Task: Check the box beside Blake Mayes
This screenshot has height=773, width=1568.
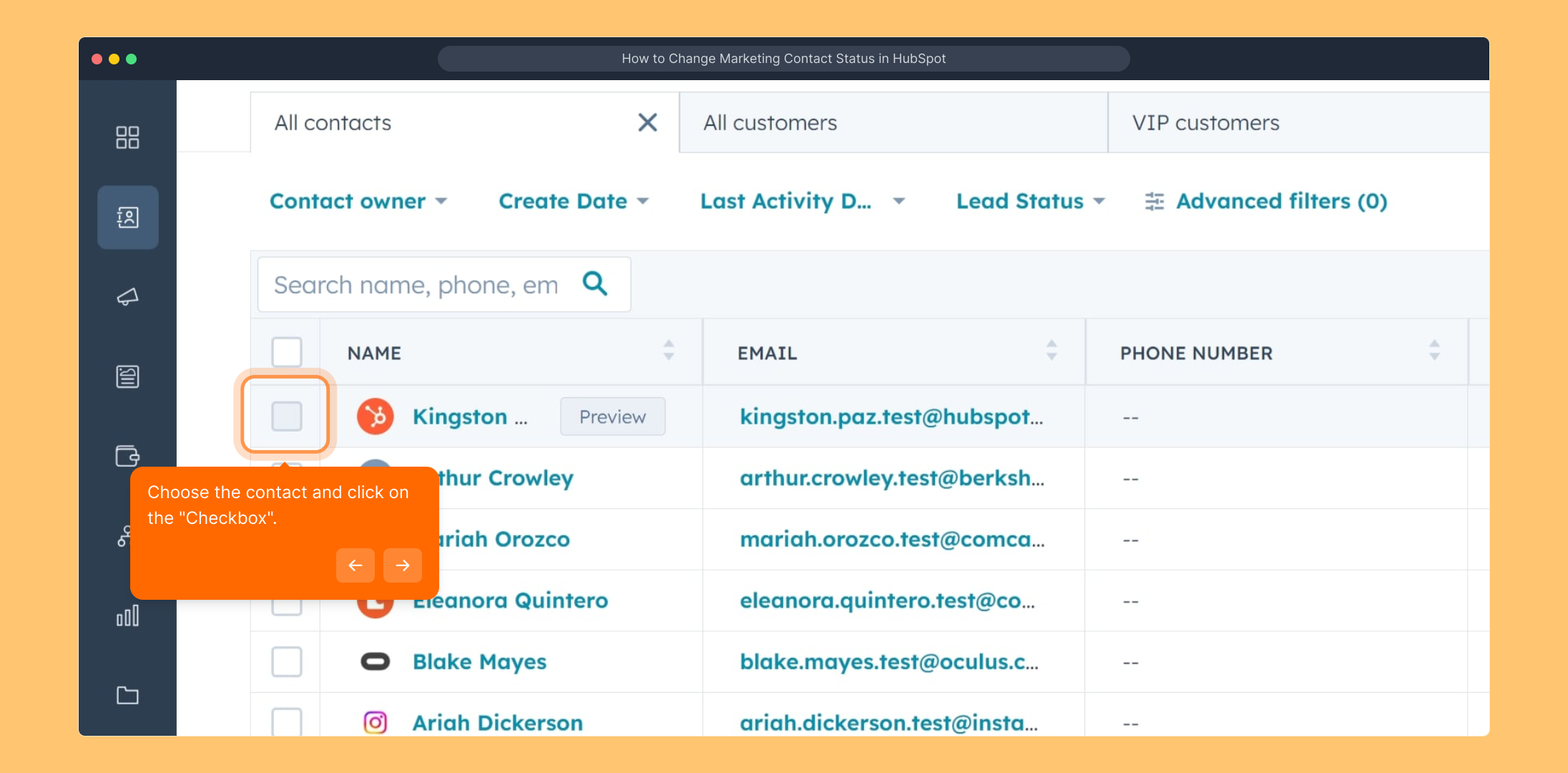Action: [x=287, y=661]
